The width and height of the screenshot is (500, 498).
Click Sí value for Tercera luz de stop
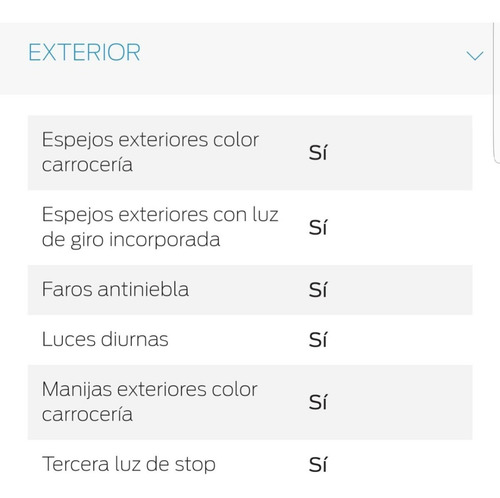click(x=318, y=464)
